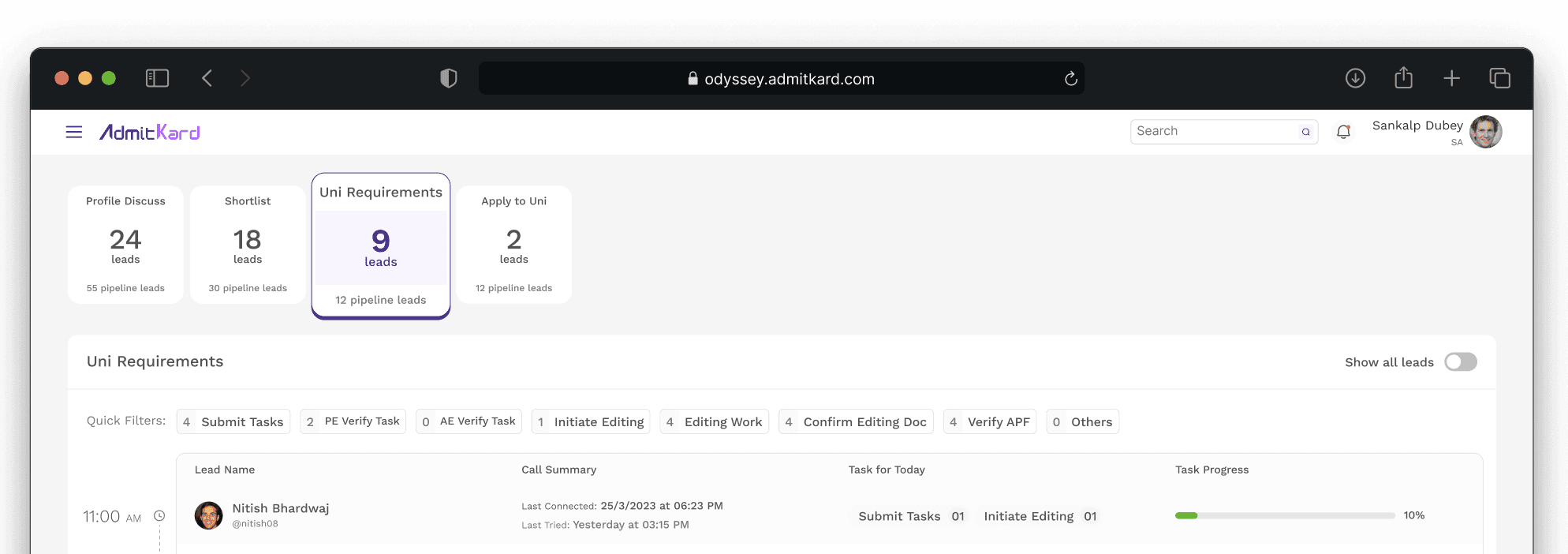Click the clock icon beside 11:00 AM
This screenshot has height=554, width=1568.
(159, 516)
